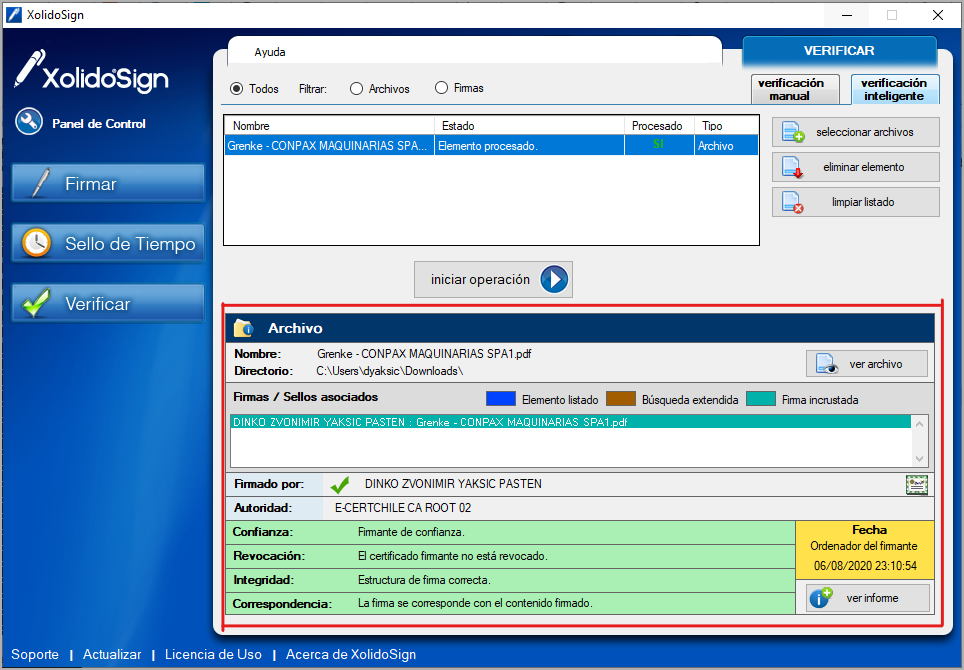Viewport: 964px width, 670px height.
Task: Select DINKO ZVONIMIR YAKSIC PASTEN signature entry
Action: [x=571, y=422]
